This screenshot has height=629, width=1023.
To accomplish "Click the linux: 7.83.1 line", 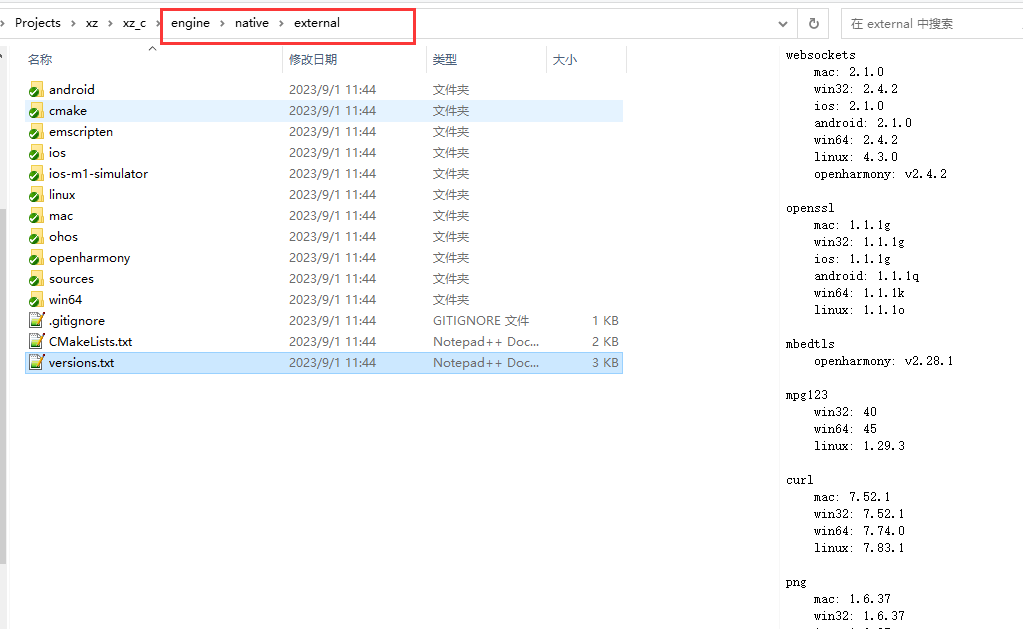I will tap(859, 548).
